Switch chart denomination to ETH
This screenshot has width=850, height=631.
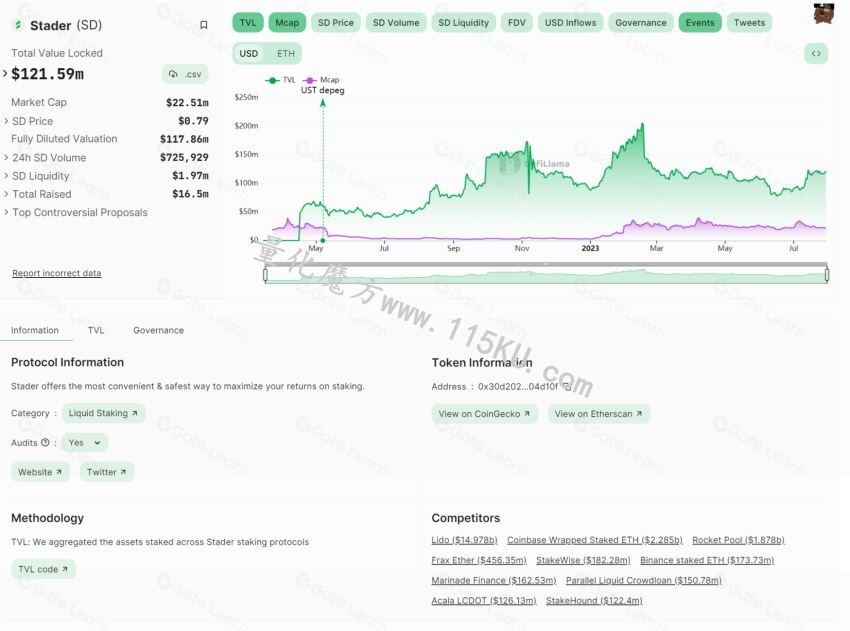[x=286, y=54]
